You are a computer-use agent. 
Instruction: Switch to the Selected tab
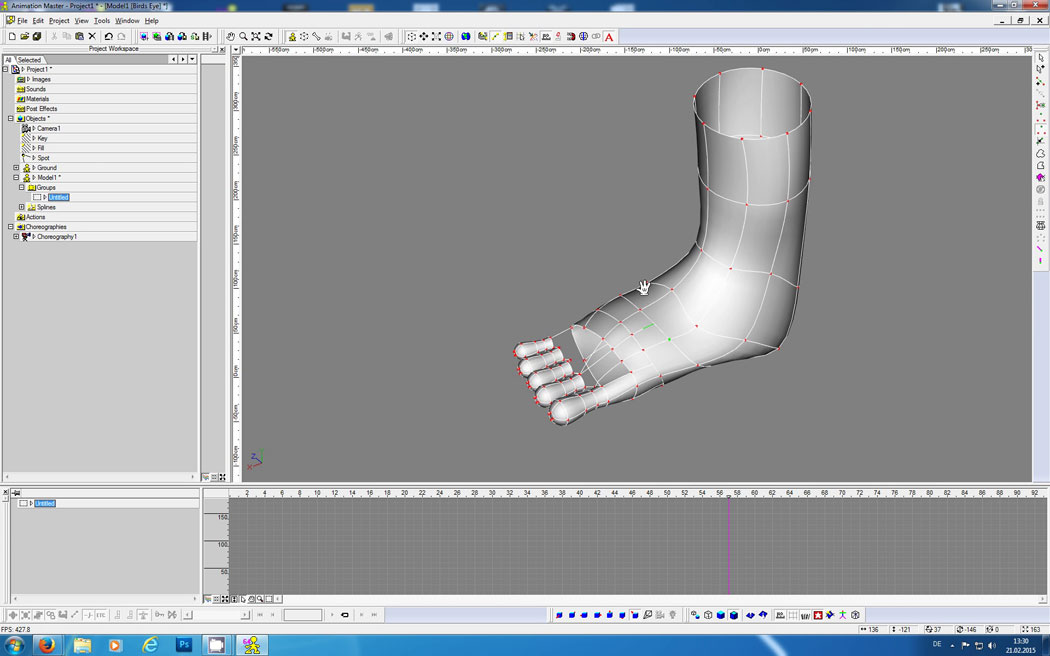[30, 60]
